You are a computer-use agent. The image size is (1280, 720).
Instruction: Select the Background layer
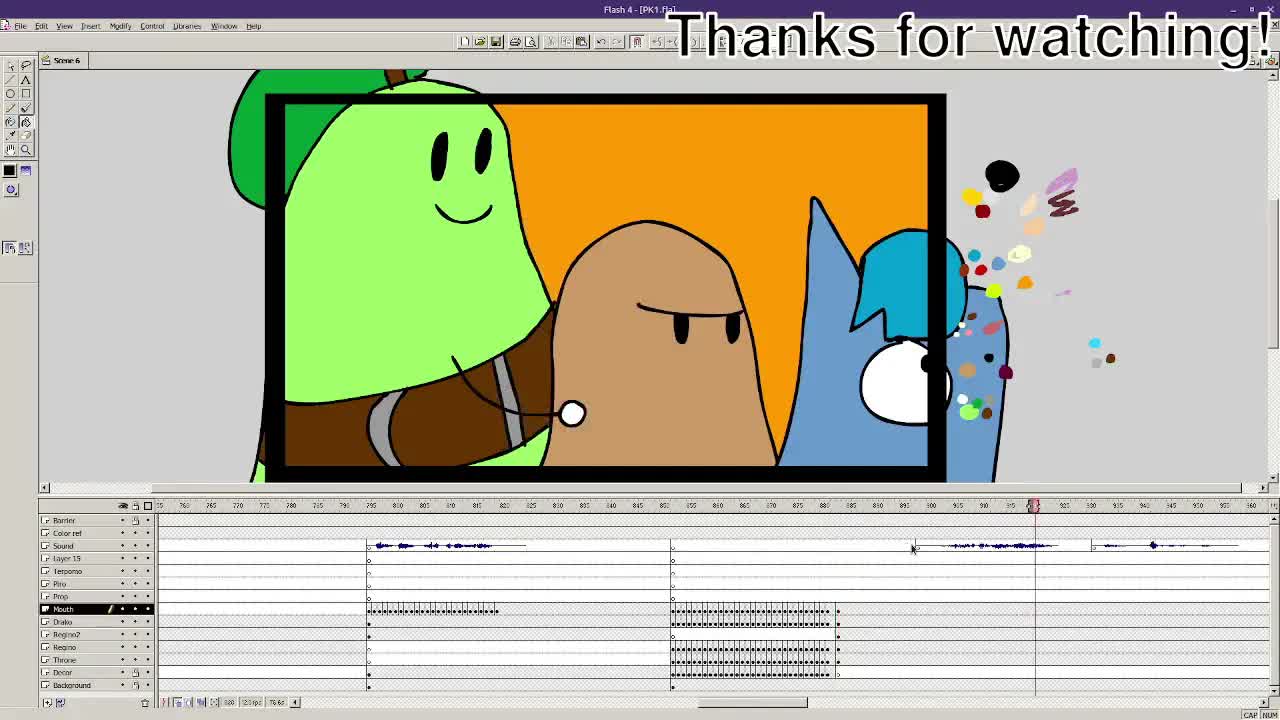click(71, 686)
